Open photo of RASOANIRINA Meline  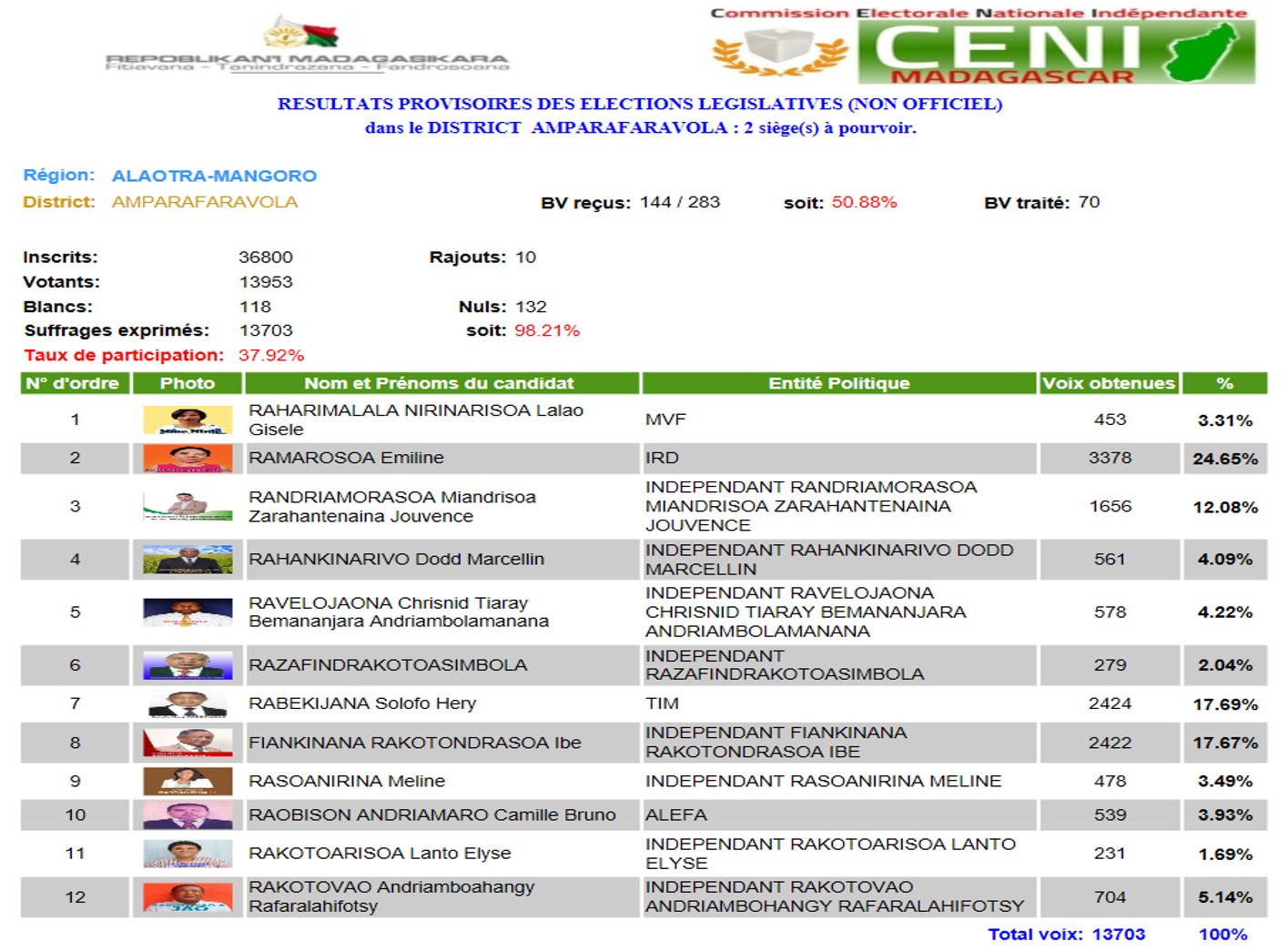click(x=188, y=781)
